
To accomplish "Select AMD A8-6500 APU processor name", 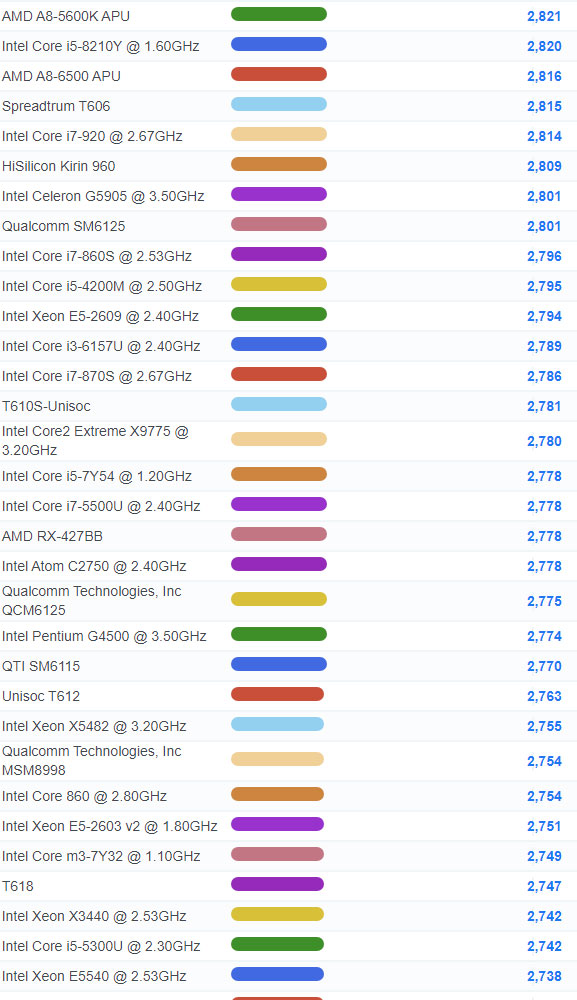I will point(61,76).
